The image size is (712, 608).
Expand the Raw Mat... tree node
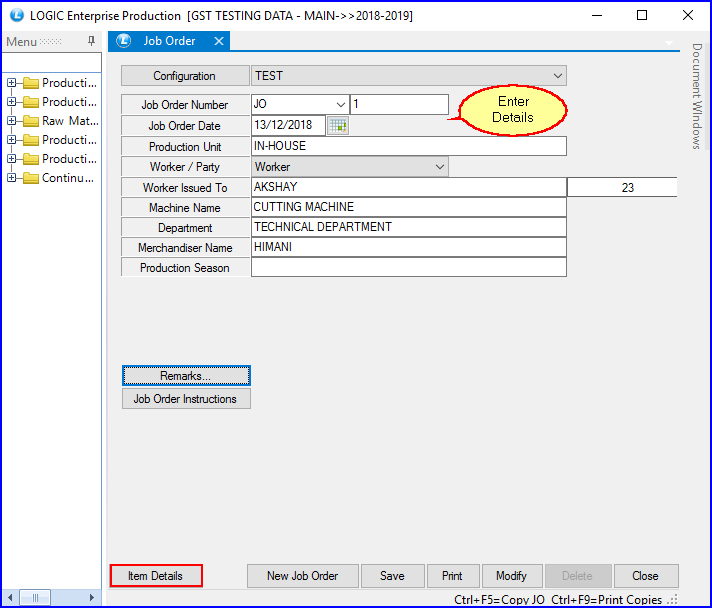tap(11, 121)
